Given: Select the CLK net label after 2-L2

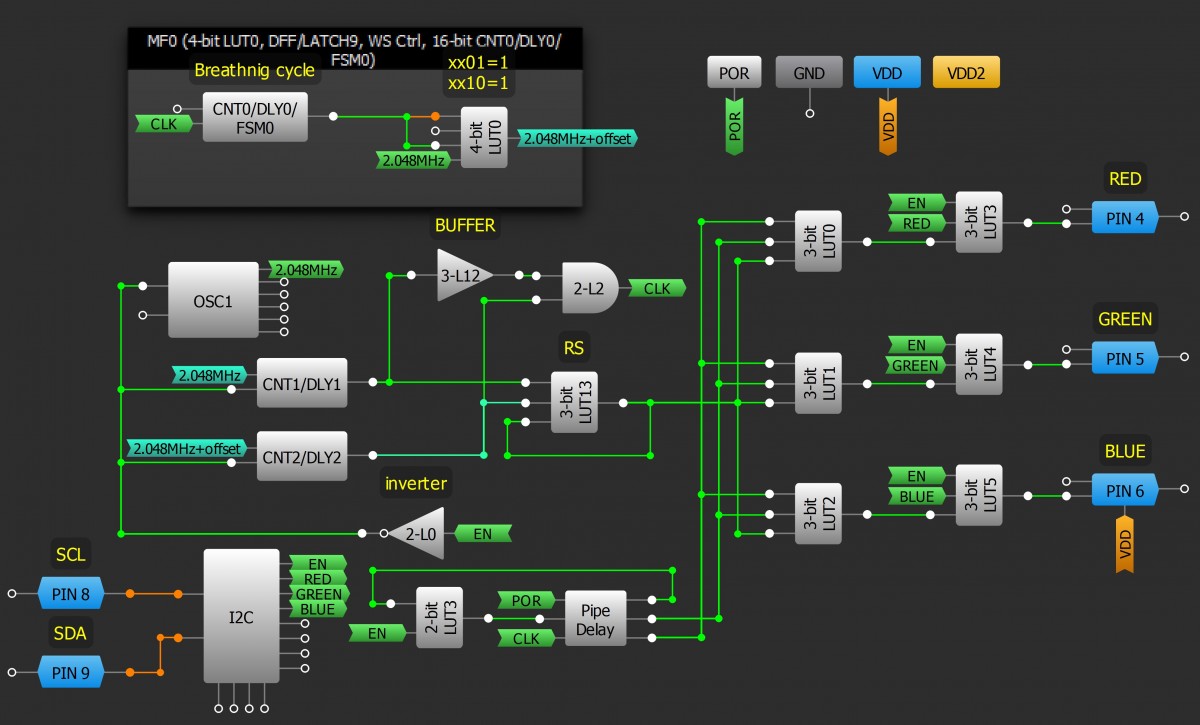Looking at the screenshot, I should click(x=657, y=288).
